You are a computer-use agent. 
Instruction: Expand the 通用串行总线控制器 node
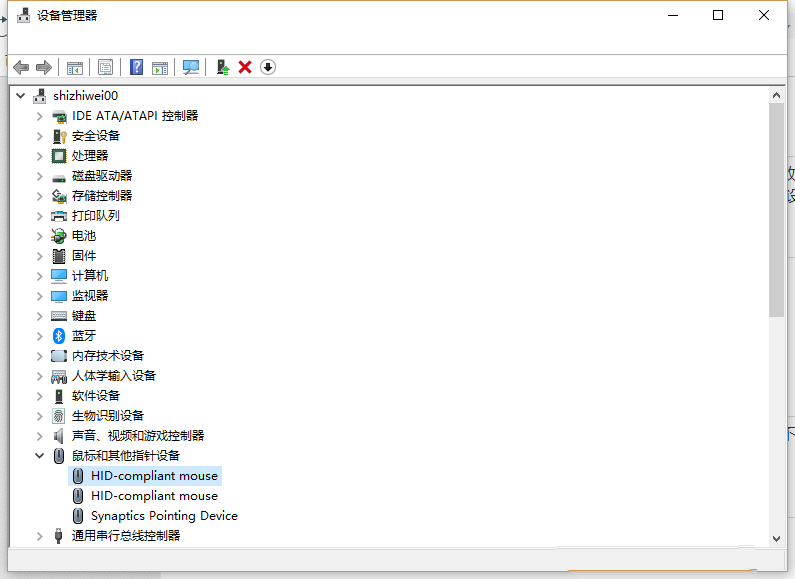point(40,536)
